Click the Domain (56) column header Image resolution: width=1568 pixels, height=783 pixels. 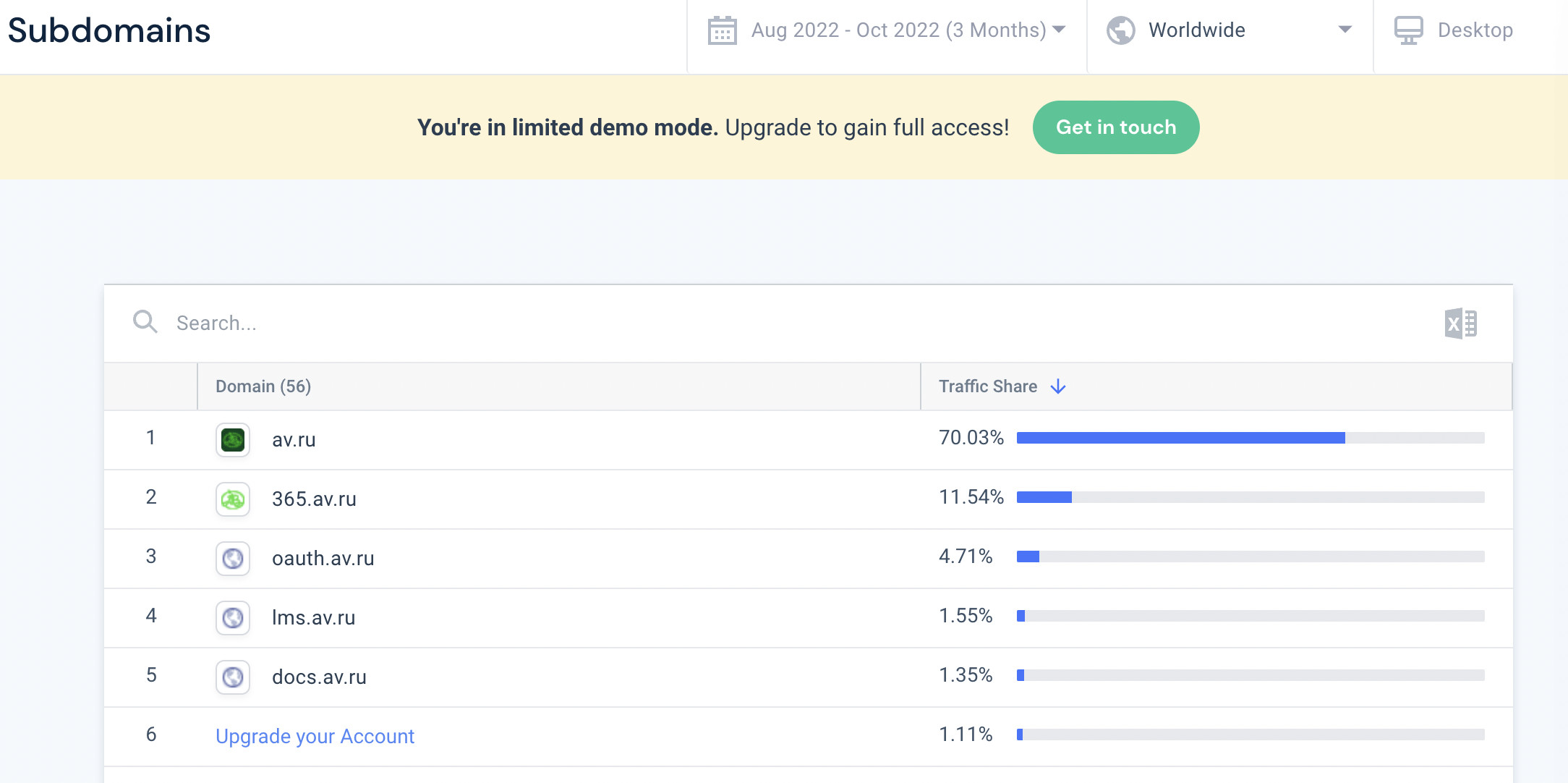coord(263,386)
